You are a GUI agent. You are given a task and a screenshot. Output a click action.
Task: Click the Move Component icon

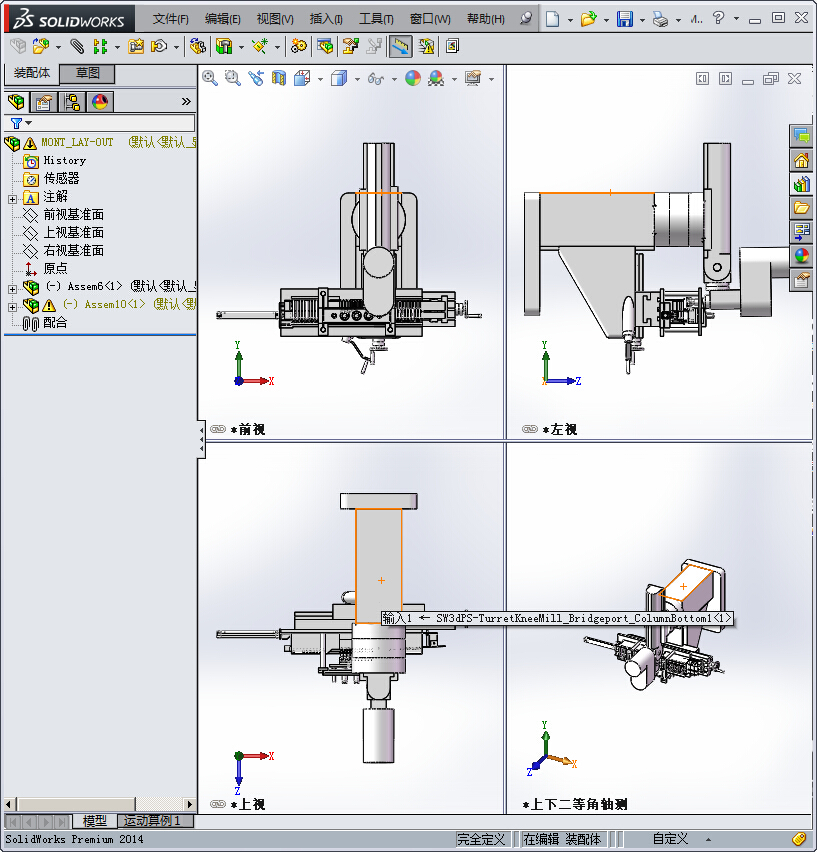(159, 46)
